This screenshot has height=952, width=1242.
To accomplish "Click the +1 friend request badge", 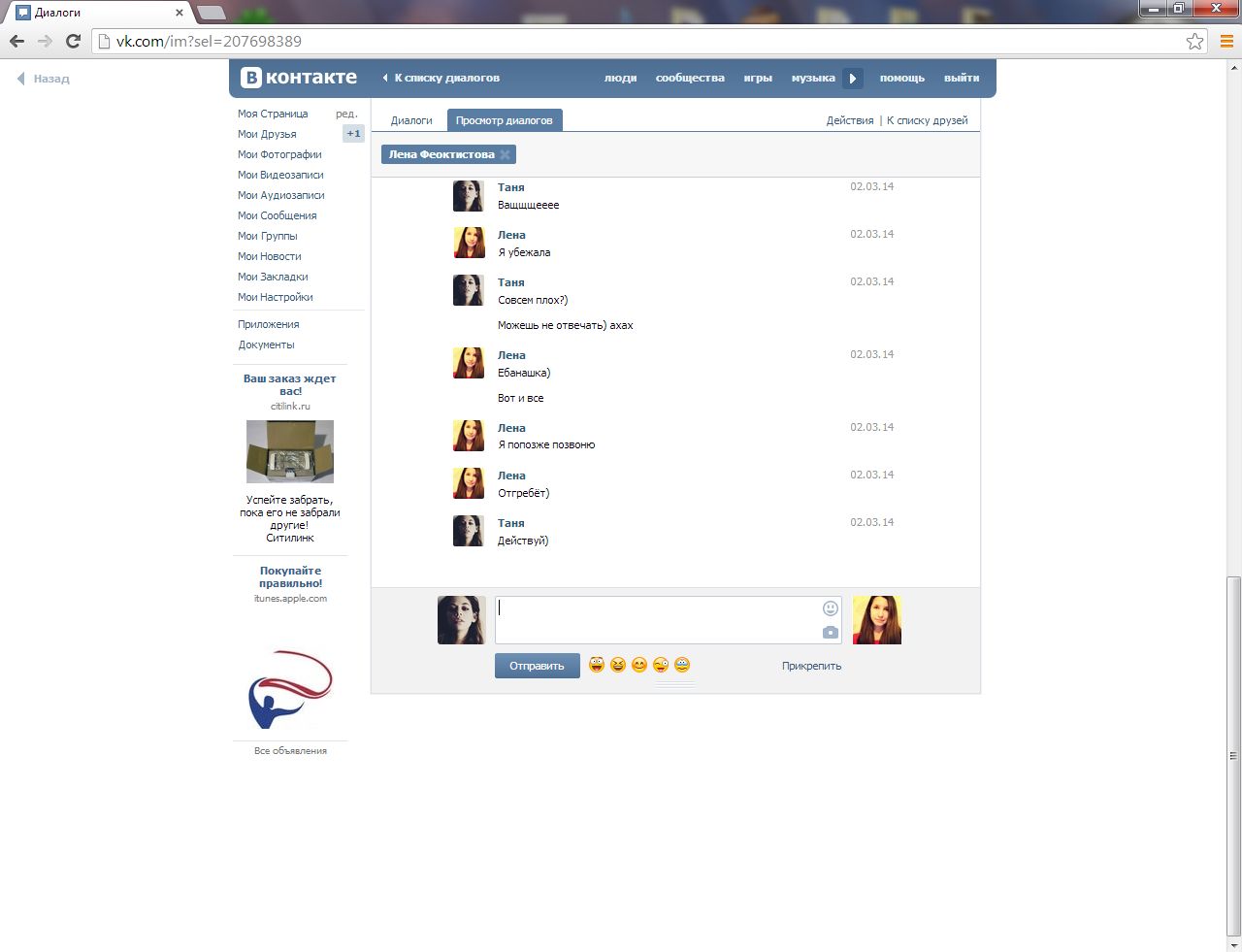I will (x=353, y=134).
